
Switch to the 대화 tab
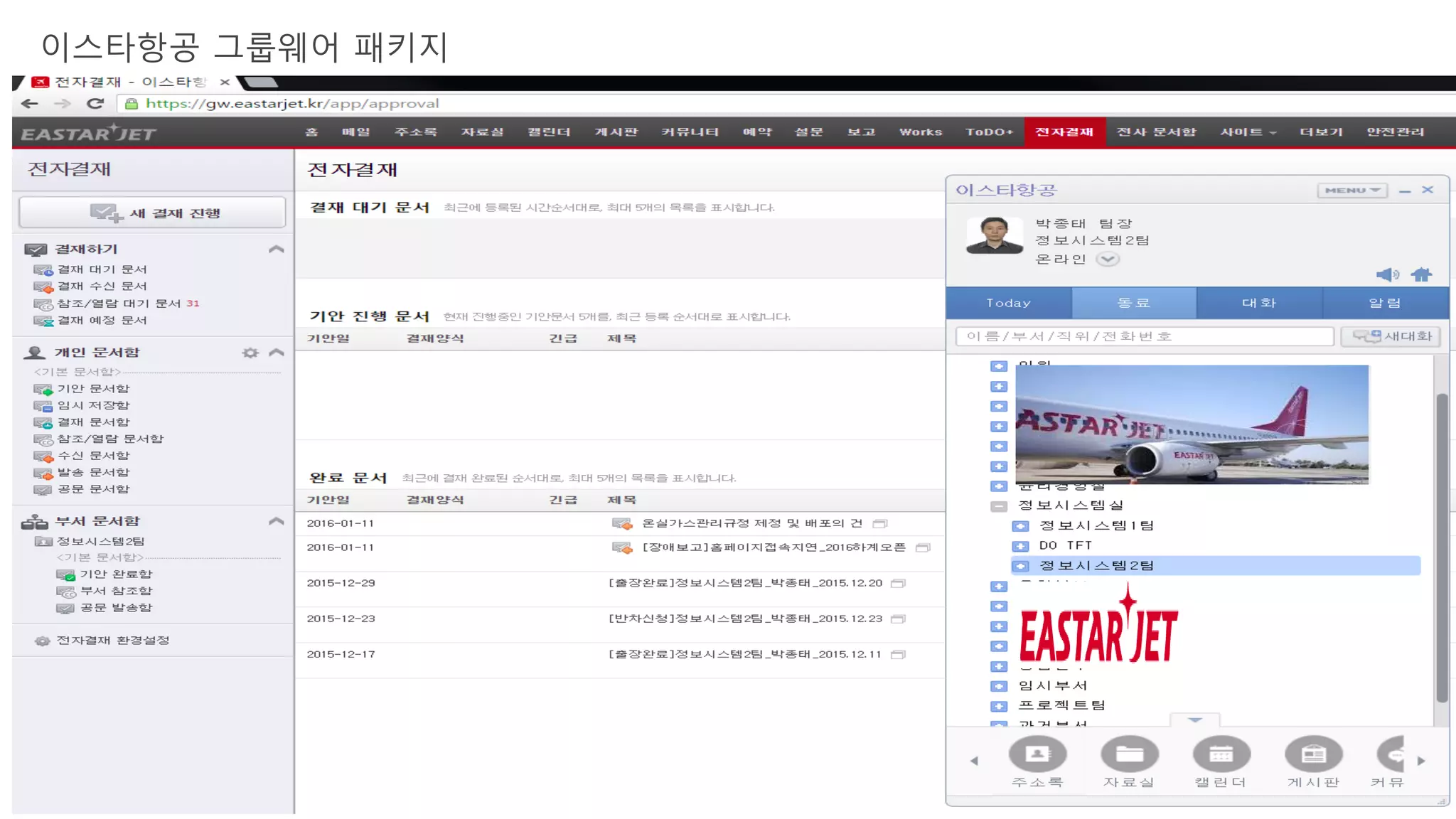[x=1259, y=303]
